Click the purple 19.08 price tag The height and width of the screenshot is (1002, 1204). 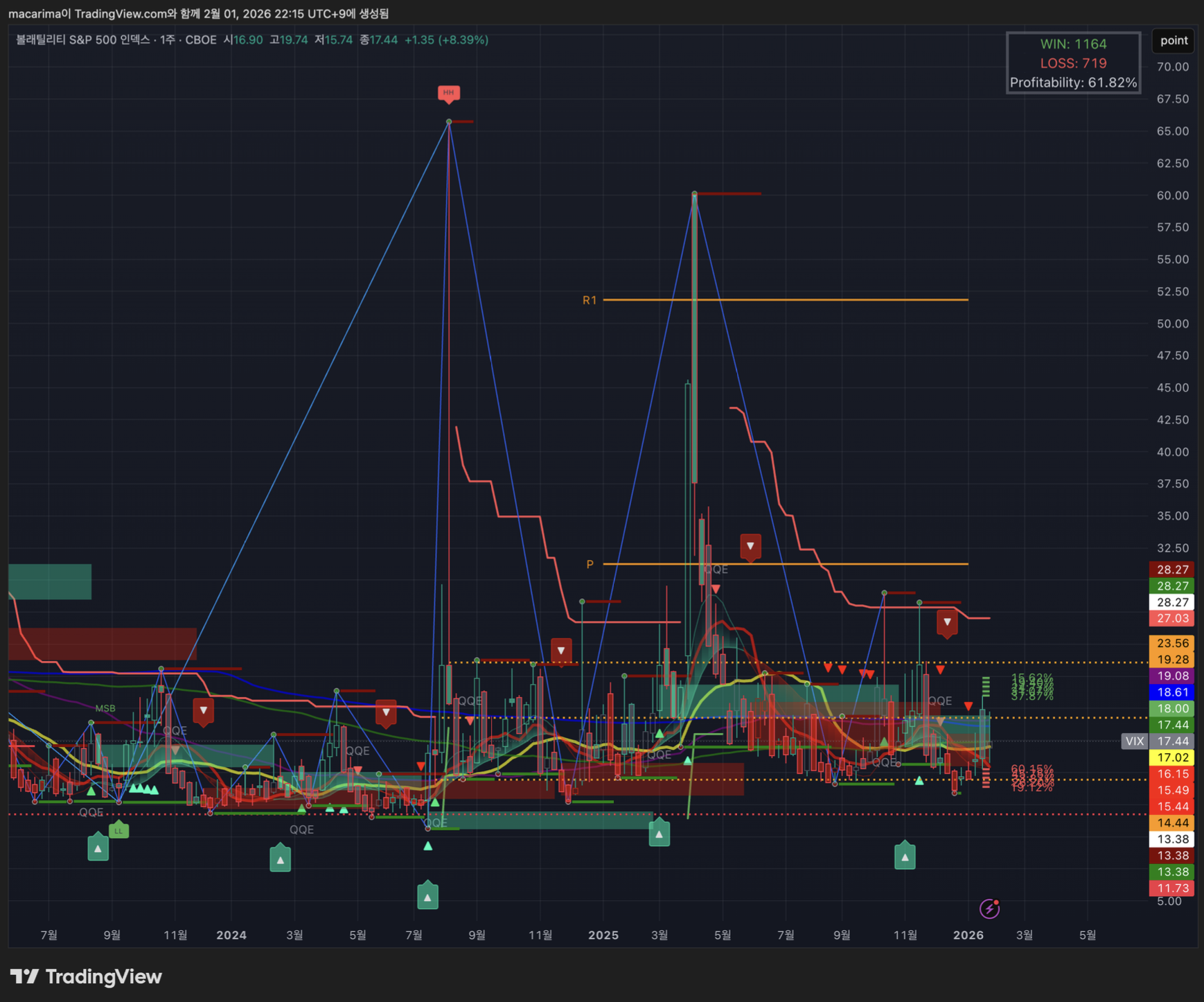coord(1172,676)
